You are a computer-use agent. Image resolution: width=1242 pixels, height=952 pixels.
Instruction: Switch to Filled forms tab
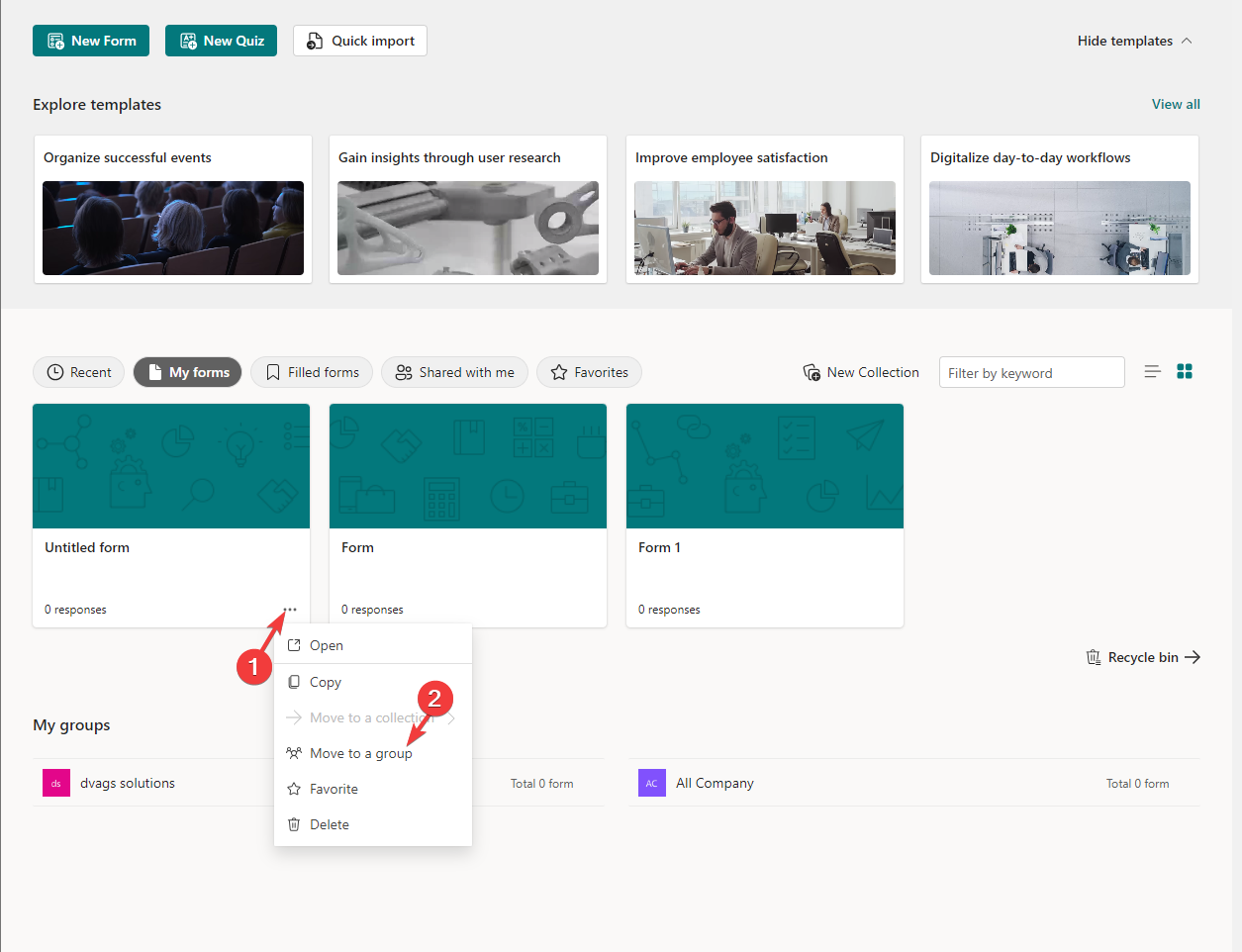312,372
